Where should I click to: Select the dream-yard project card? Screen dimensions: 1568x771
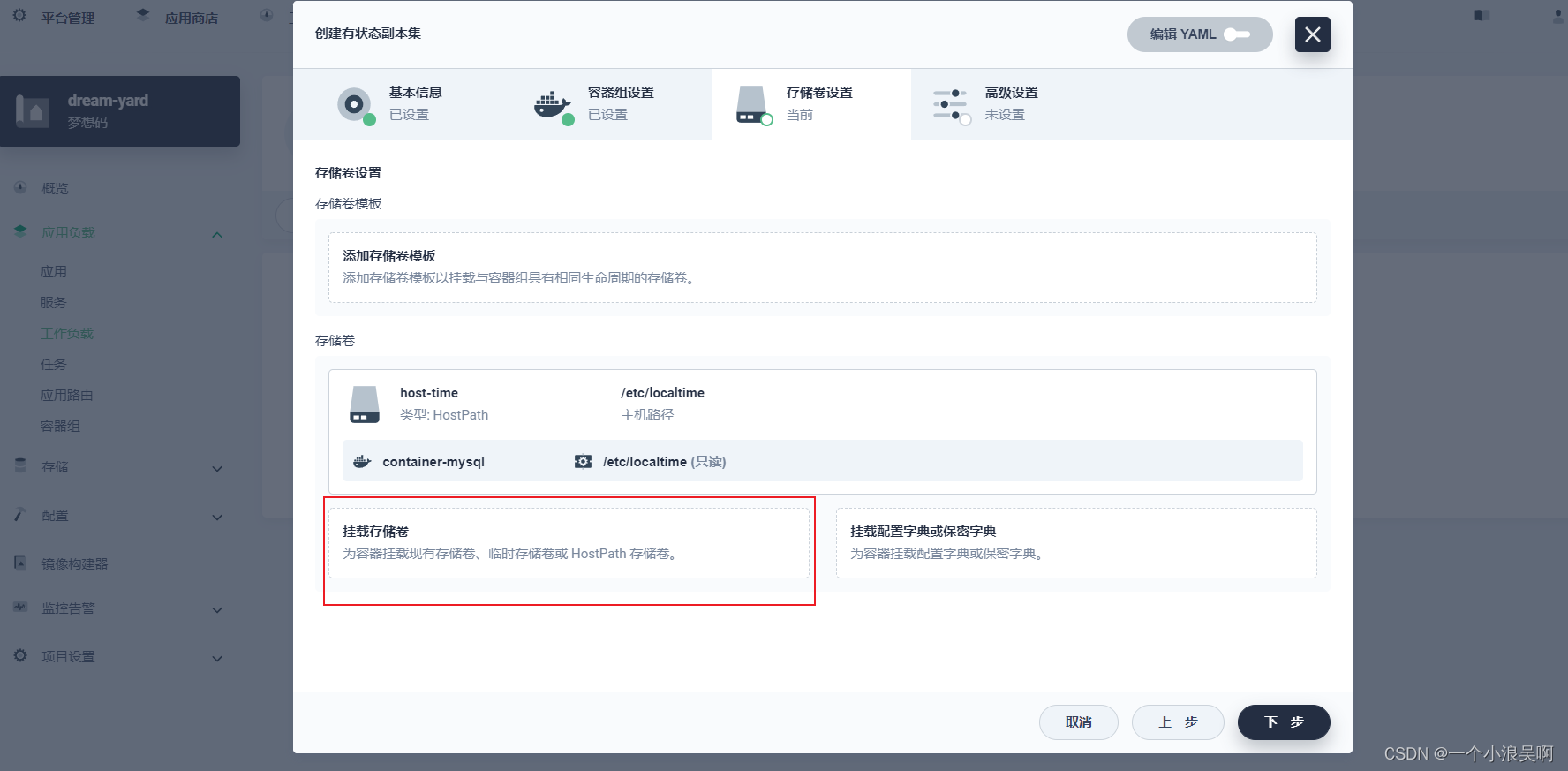point(120,111)
